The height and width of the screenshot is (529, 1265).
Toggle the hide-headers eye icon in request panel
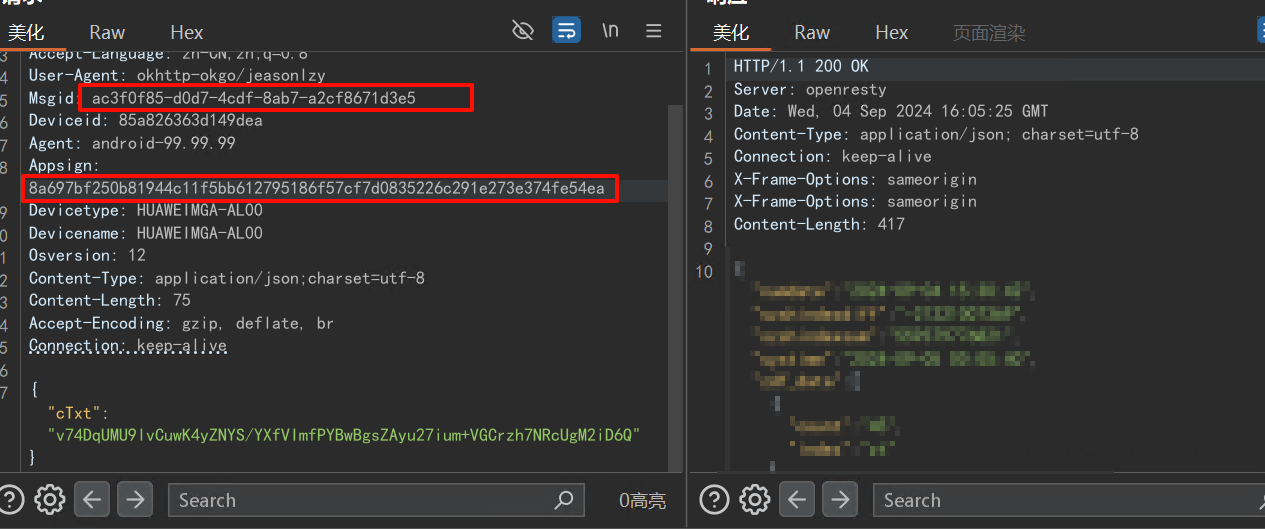[x=522, y=31]
